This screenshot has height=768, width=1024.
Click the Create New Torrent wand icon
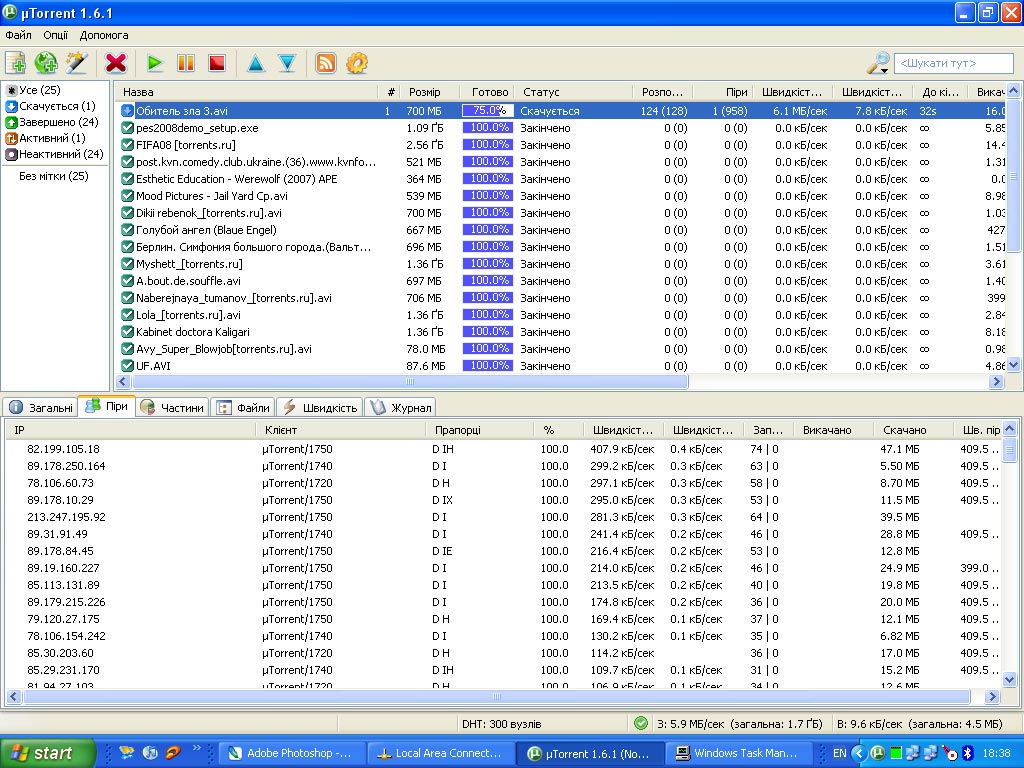[77, 63]
